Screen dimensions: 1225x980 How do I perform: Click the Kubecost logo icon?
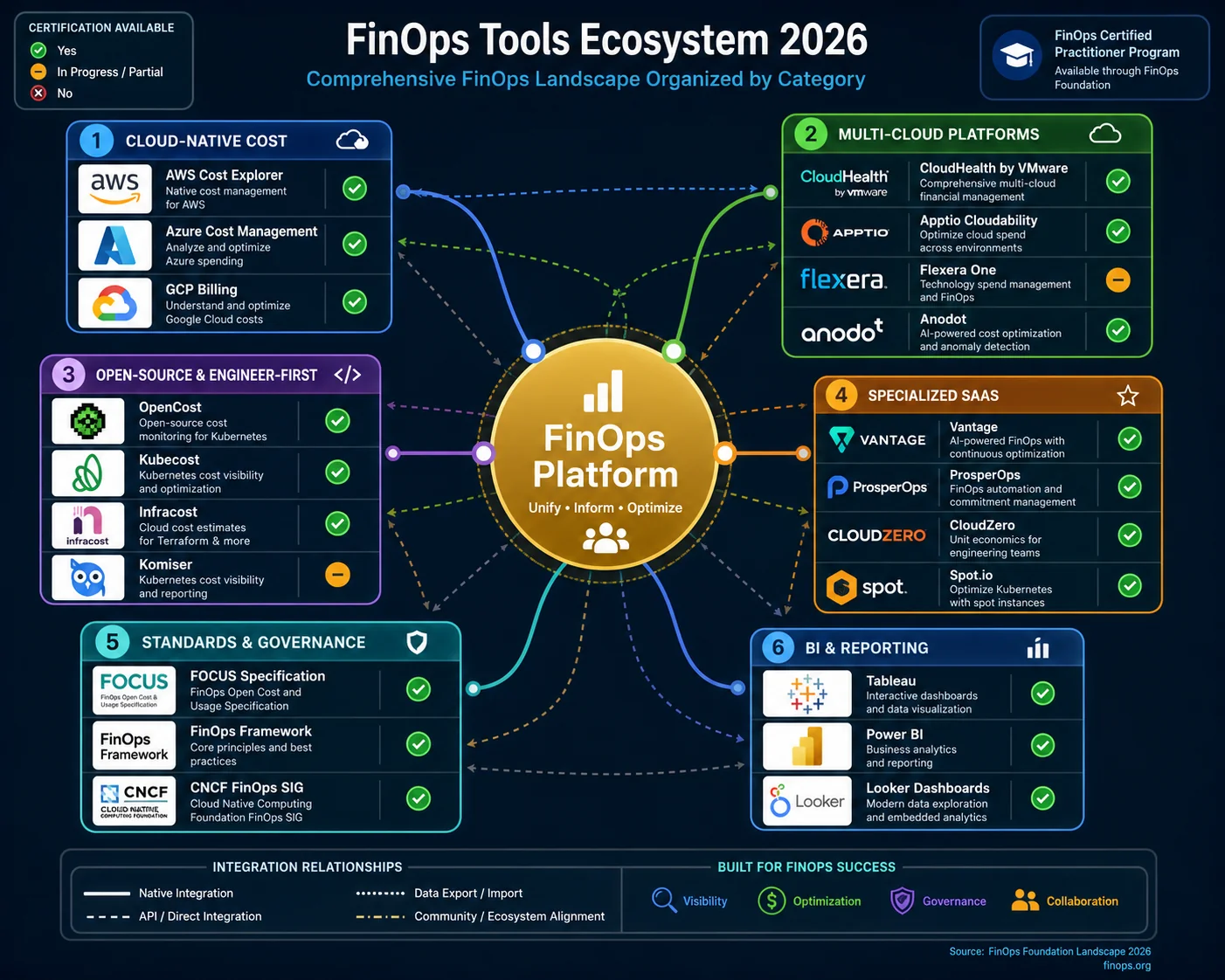[x=88, y=473]
